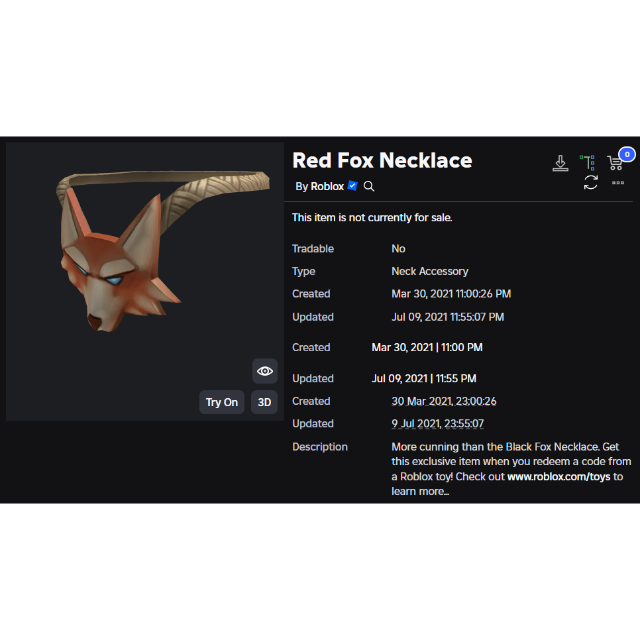Toggle the eye visibility button
The height and width of the screenshot is (640, 640).
coord(264,371)
